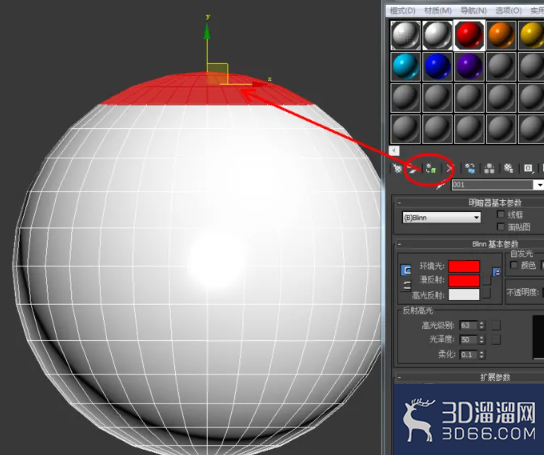The image size is (544, 455).
Task: Select the purple material sample slot
Action: tap(469, 66)
